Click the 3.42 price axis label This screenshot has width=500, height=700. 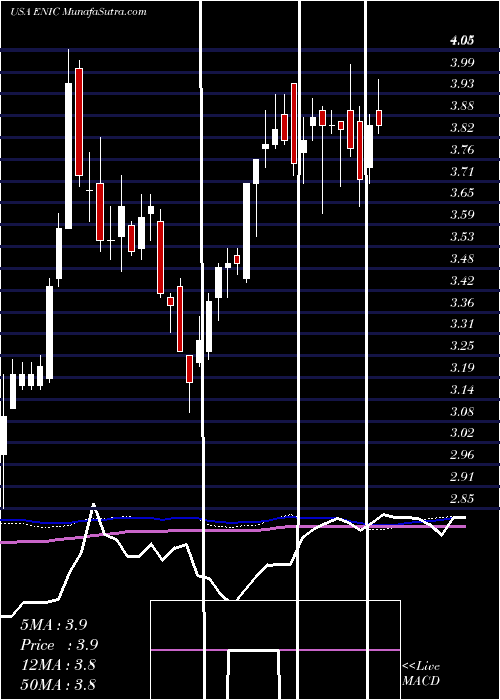462,281
